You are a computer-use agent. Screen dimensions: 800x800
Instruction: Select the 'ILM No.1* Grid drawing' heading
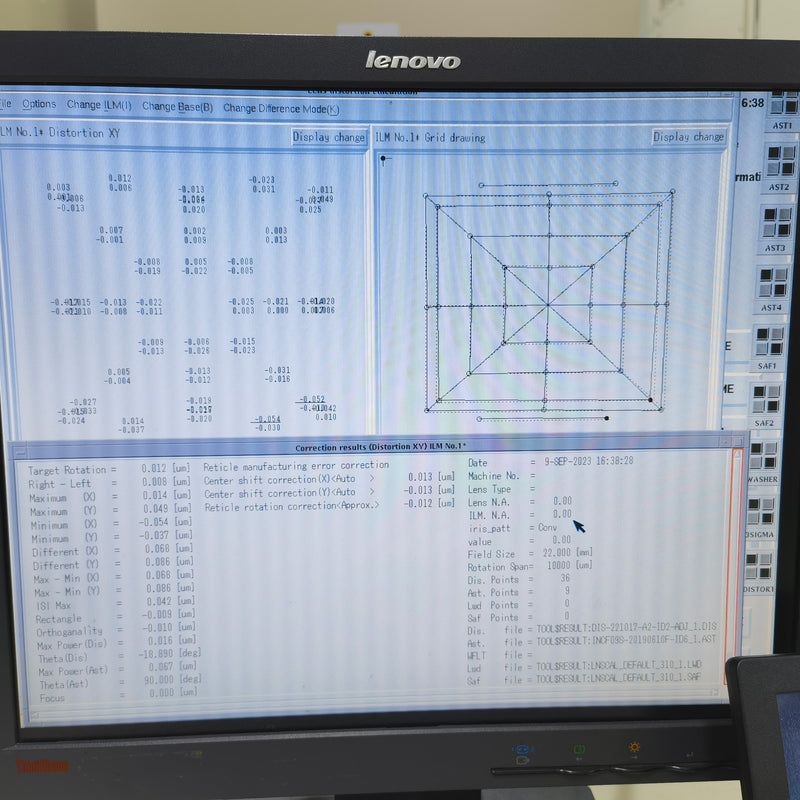(x=430, y=137)
